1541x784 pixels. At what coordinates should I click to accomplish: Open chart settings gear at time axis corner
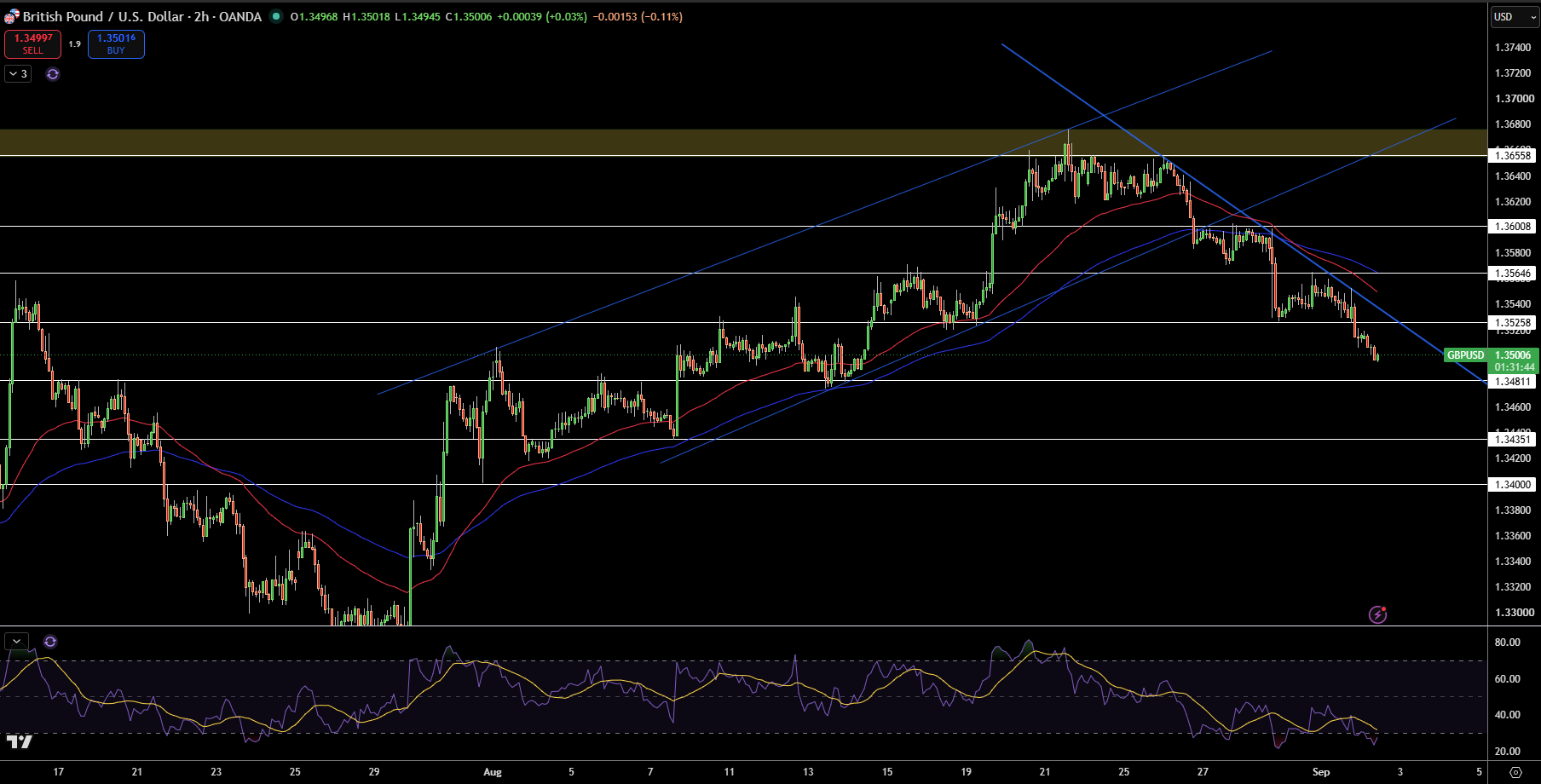tap(1515, 772)
